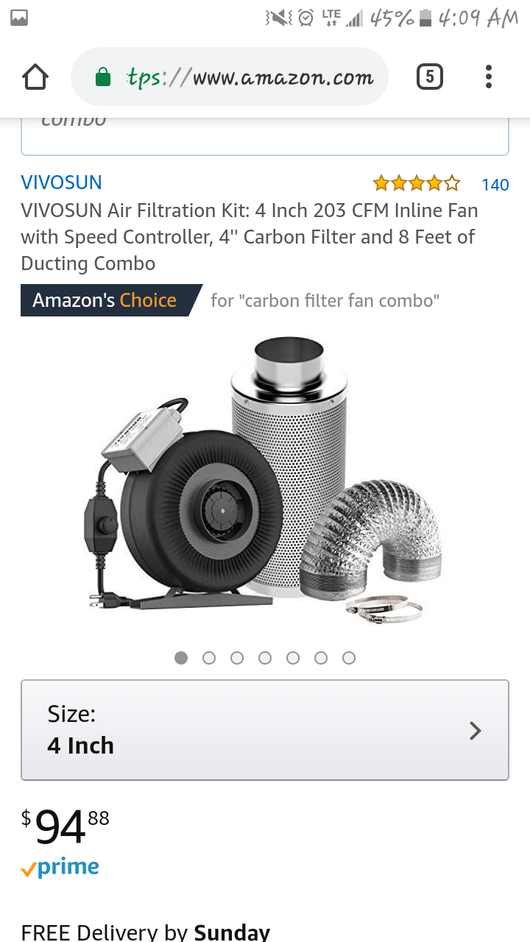Open Chrome's three-dot overflow menu

point(489,77)
